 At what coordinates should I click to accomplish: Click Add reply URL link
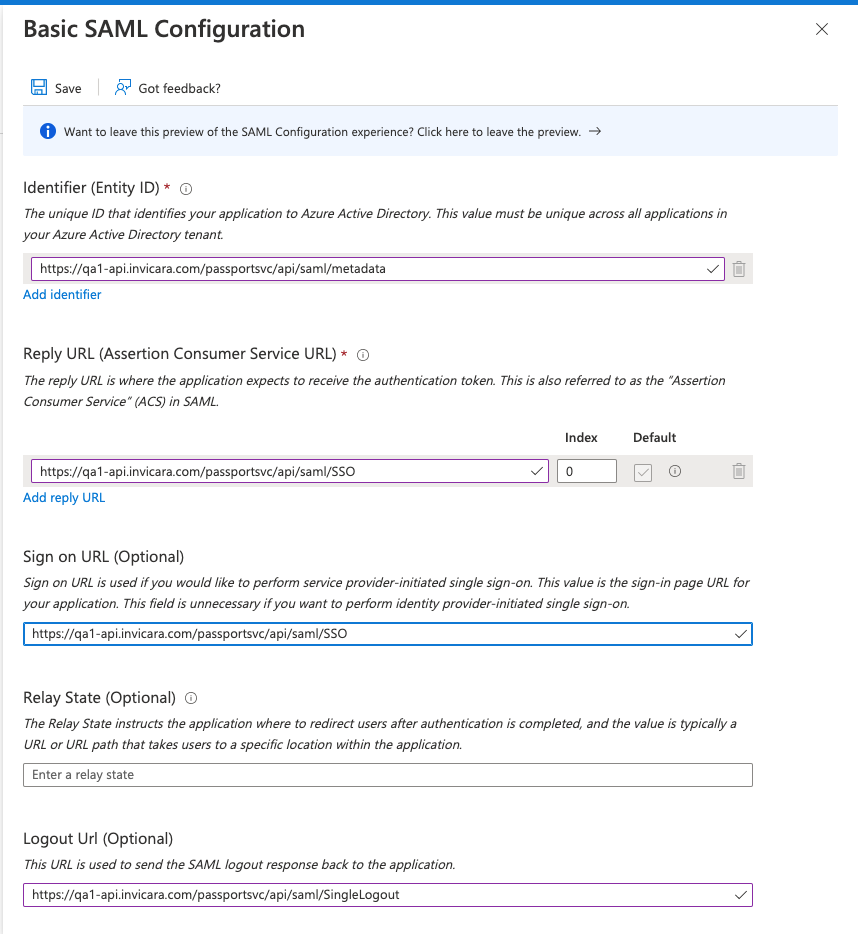64,498
